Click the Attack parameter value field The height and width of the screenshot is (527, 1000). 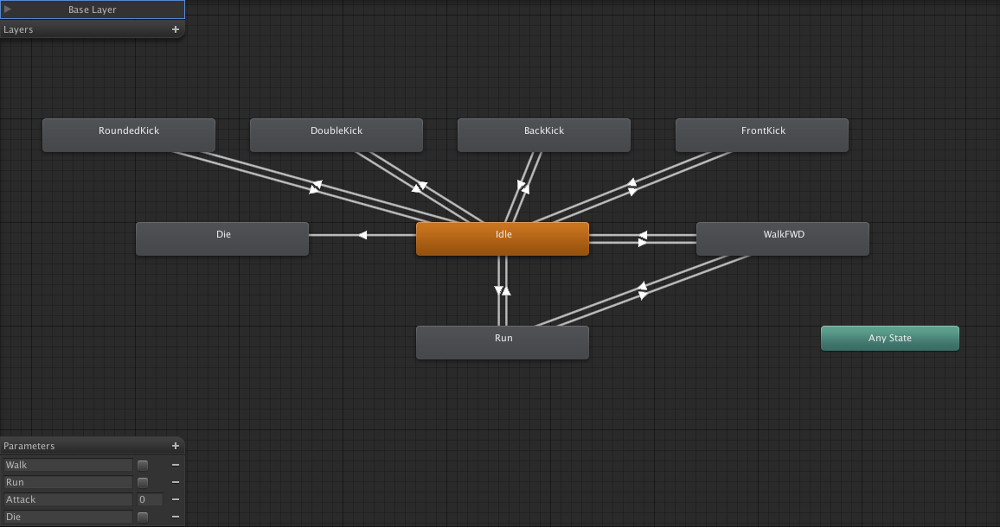[150, 500]
